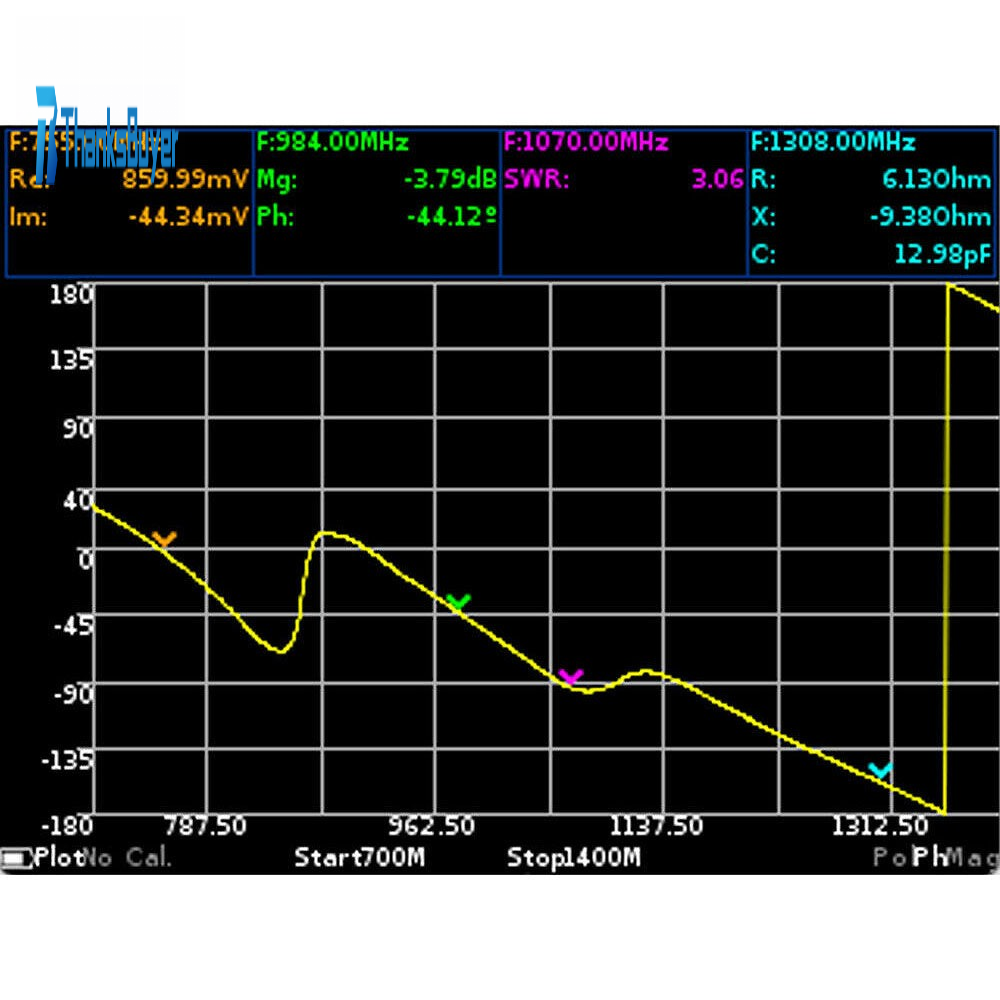1000x1000 pixels.
Task: Select the green marker near 984 MHz
Action: 458,602
